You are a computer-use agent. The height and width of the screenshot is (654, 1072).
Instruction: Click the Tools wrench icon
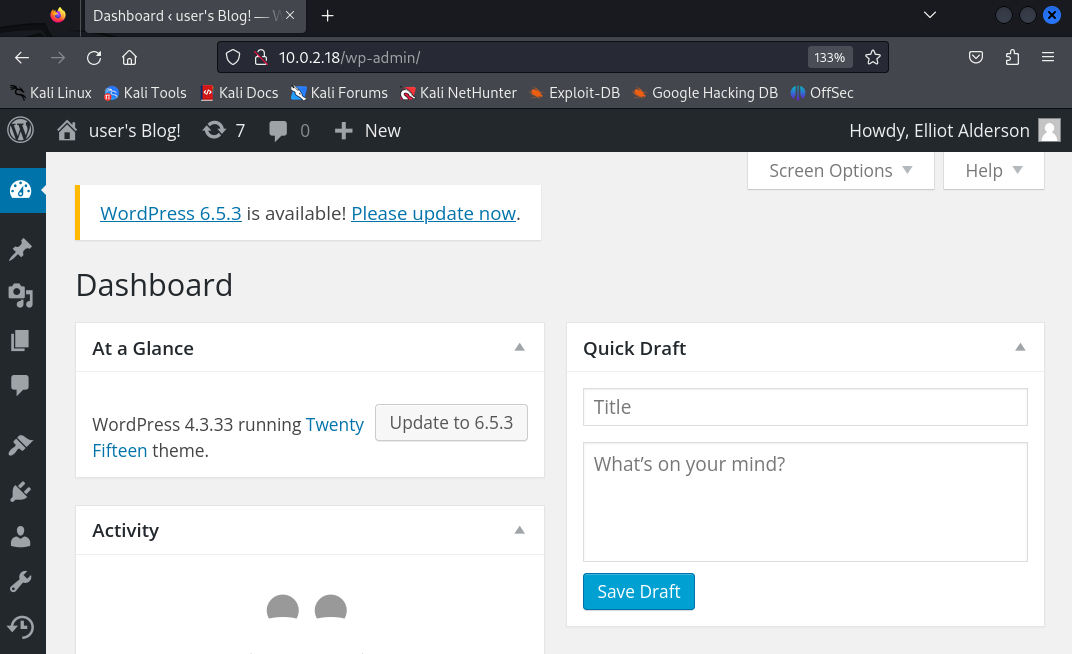[21, 582]
